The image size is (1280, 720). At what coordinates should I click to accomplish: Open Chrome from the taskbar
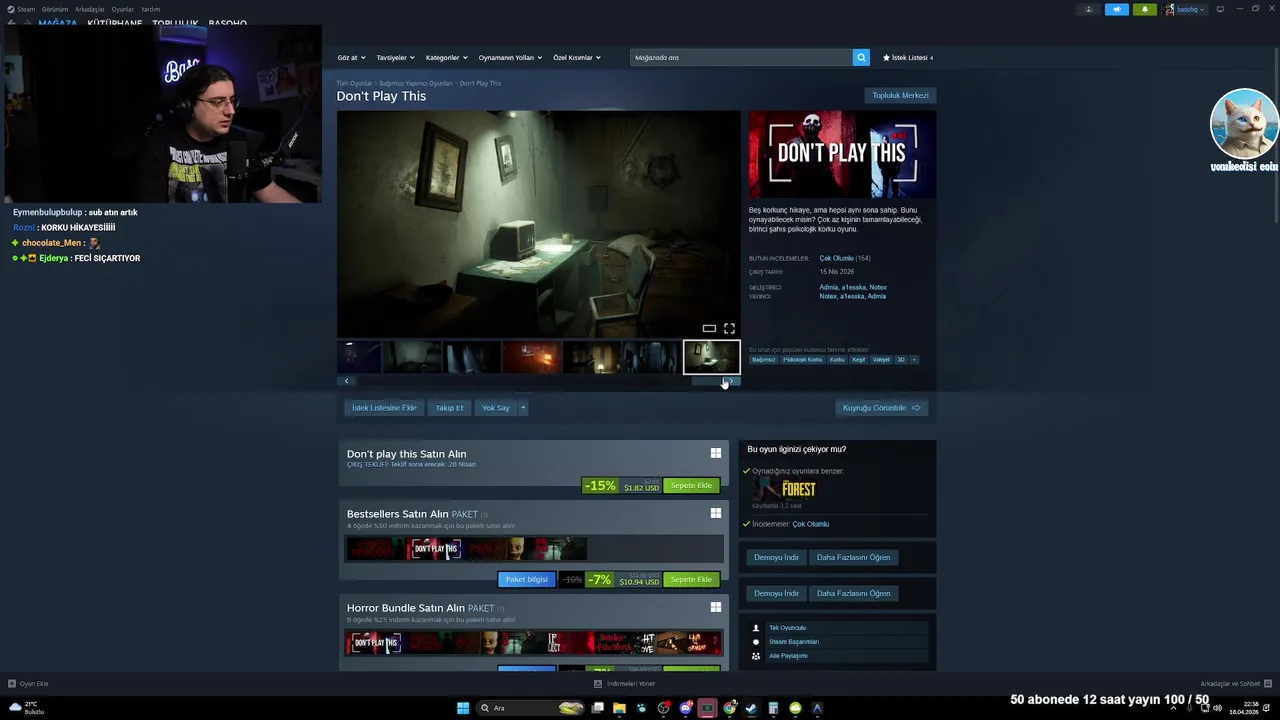pos(729,708)
